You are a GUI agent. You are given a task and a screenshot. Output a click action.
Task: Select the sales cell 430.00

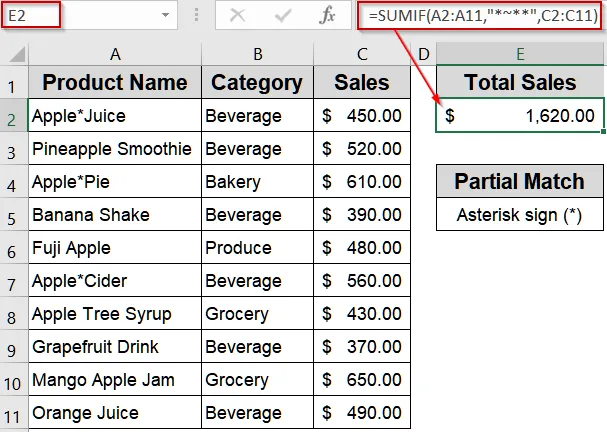(362, 313)
